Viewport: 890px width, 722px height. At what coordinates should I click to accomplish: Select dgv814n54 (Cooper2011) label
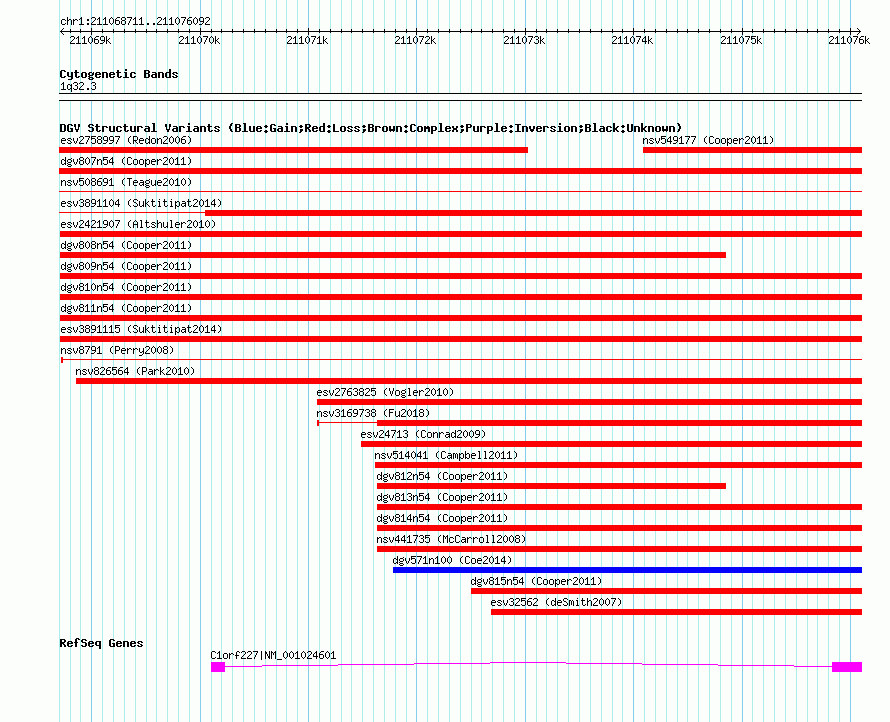[442, 518]
